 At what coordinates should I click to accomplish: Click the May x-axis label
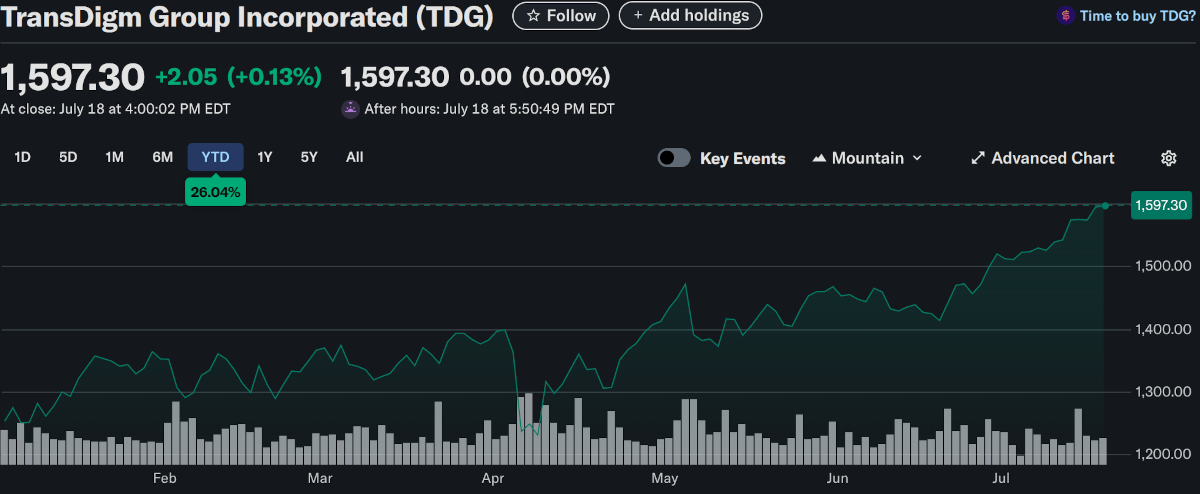coord(665,479)
